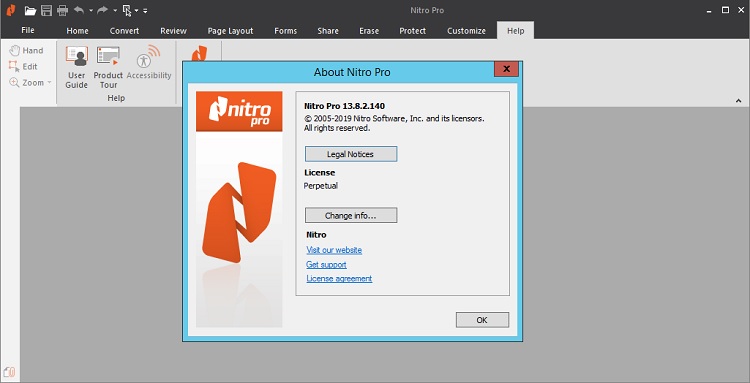The height and width of the screenshot is (383, 750).
Task: Collapse the ribbon with the chevron
Action: 739,101
